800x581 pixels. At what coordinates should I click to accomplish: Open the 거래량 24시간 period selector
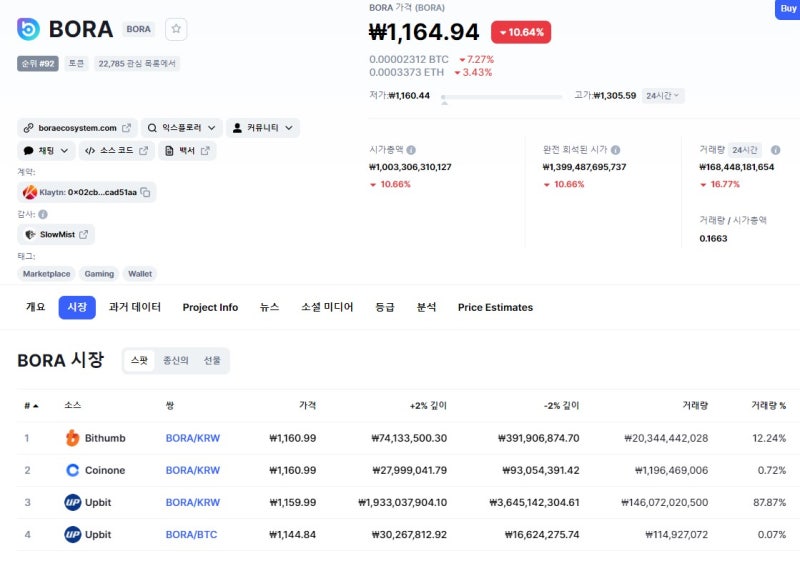[x=745, y=150]
